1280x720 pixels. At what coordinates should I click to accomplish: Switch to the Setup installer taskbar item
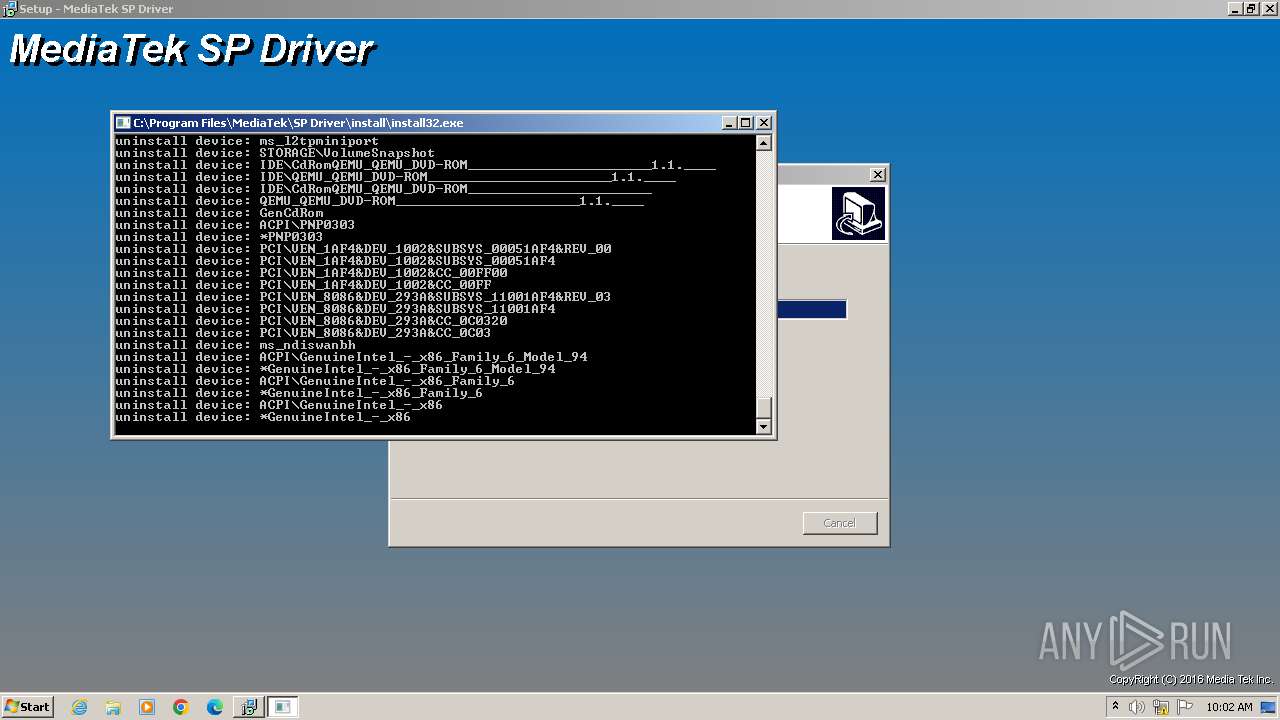248,707
